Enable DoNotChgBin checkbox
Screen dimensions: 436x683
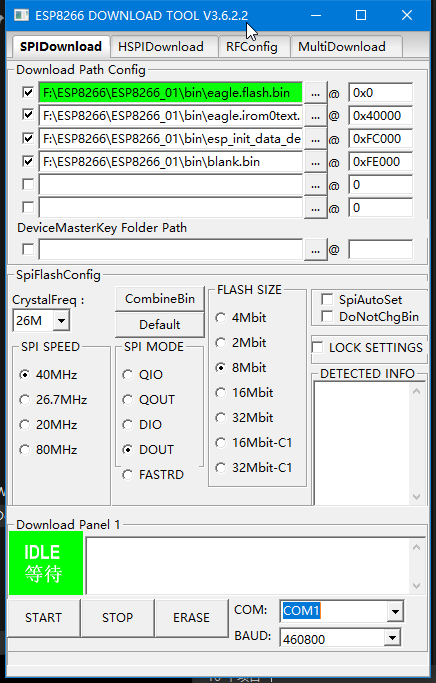click(x=327, y=316)
